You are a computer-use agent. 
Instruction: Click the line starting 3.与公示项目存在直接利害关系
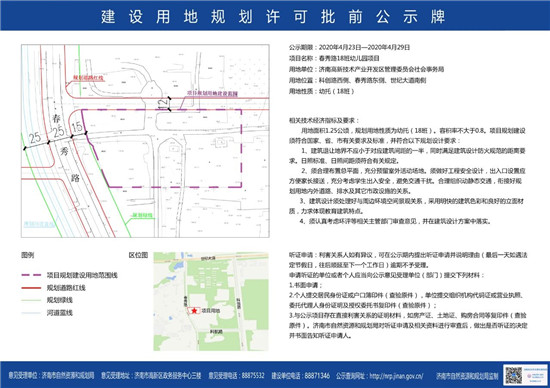408,315
